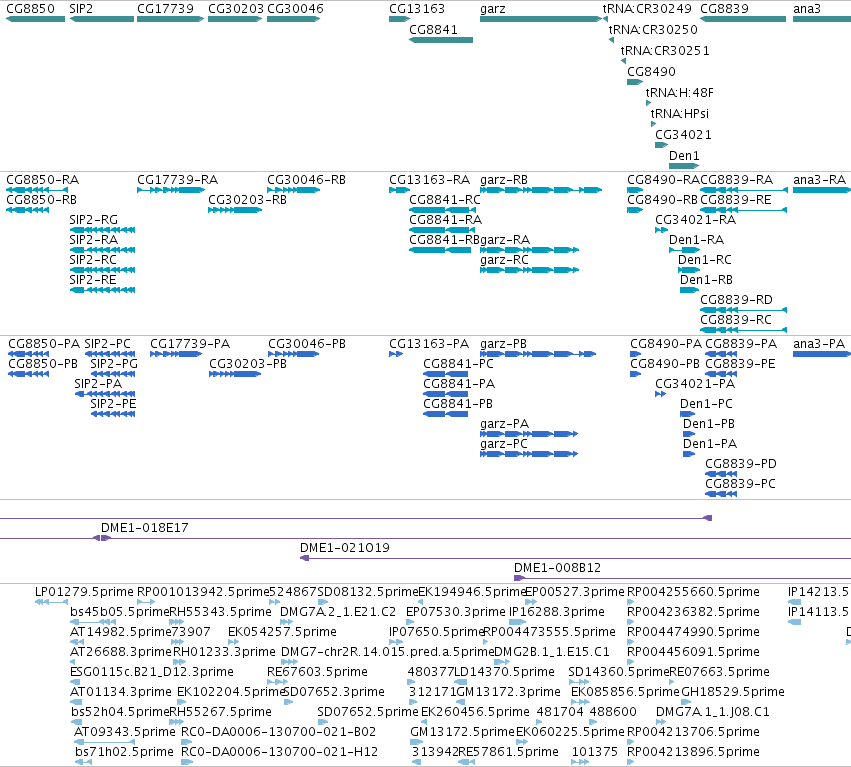Select the bs71h02.5prime EST label
The height and width of the screenshot is (767, 851).
(124, 752)
